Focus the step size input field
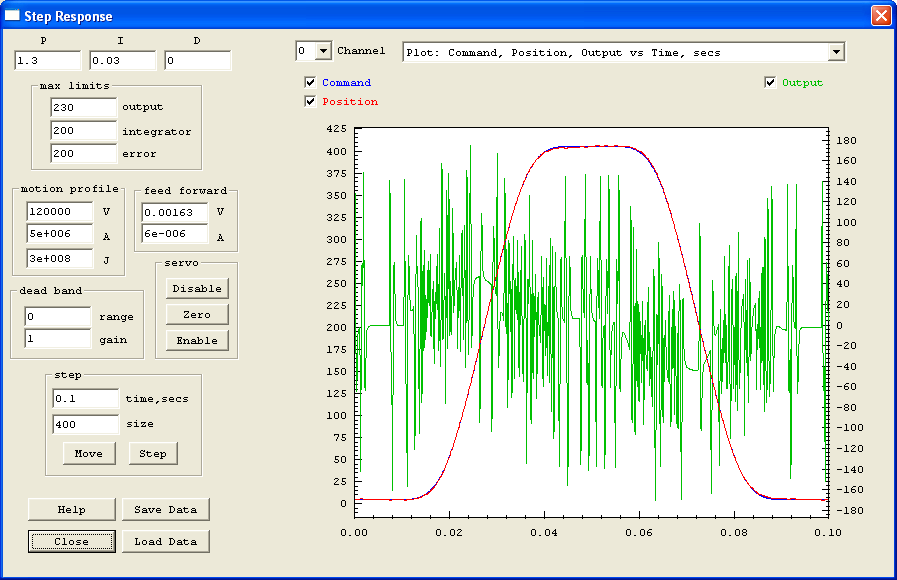This screenshot has height=580, width=897. (85, 424)
